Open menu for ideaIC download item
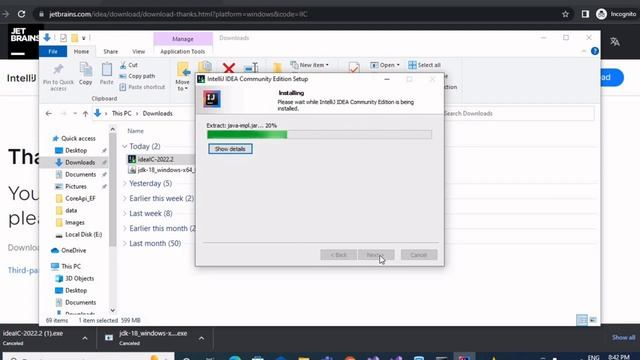This screenshot has width=640, height=360. click(85, 338)
